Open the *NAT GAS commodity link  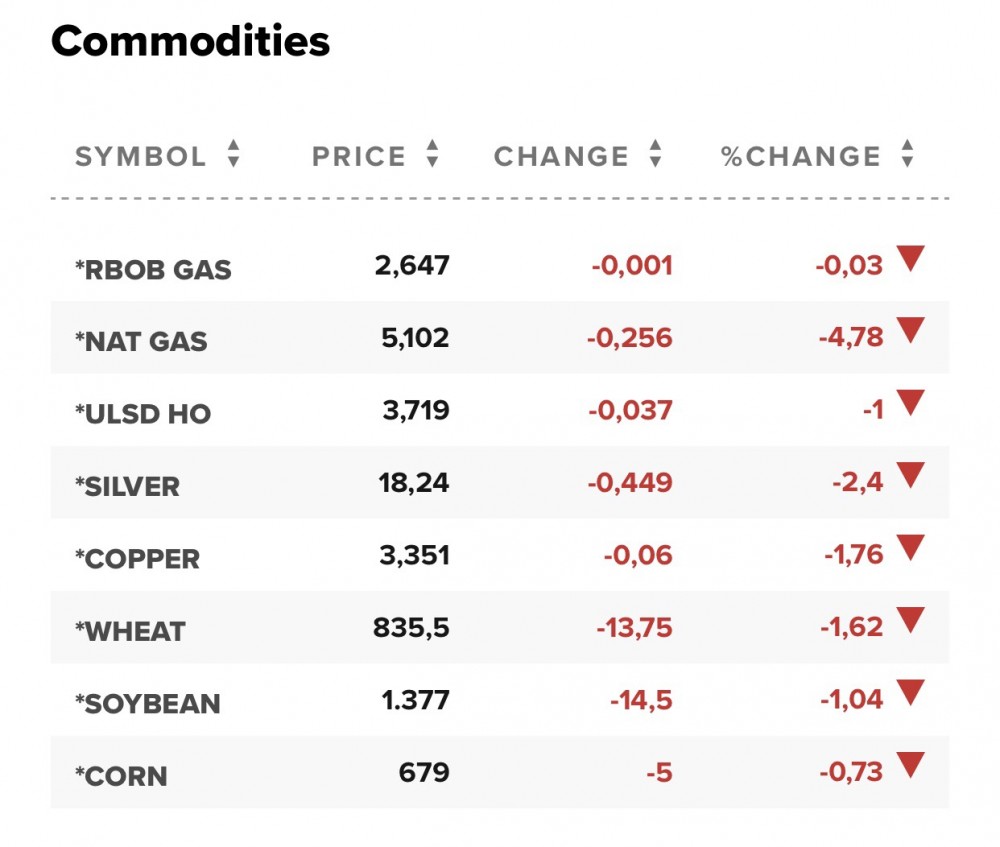141,342
